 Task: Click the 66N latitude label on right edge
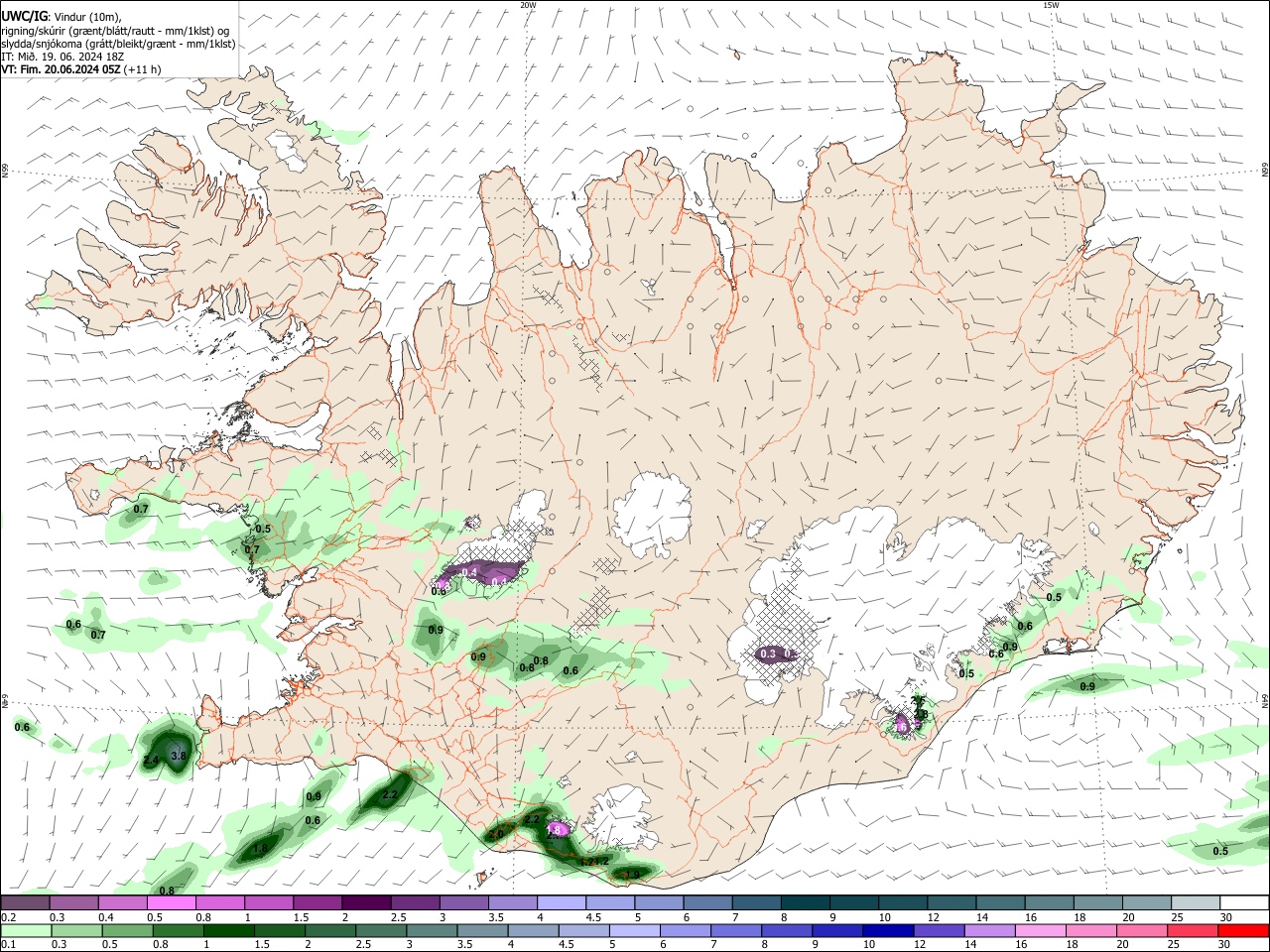coord(1265,172)
